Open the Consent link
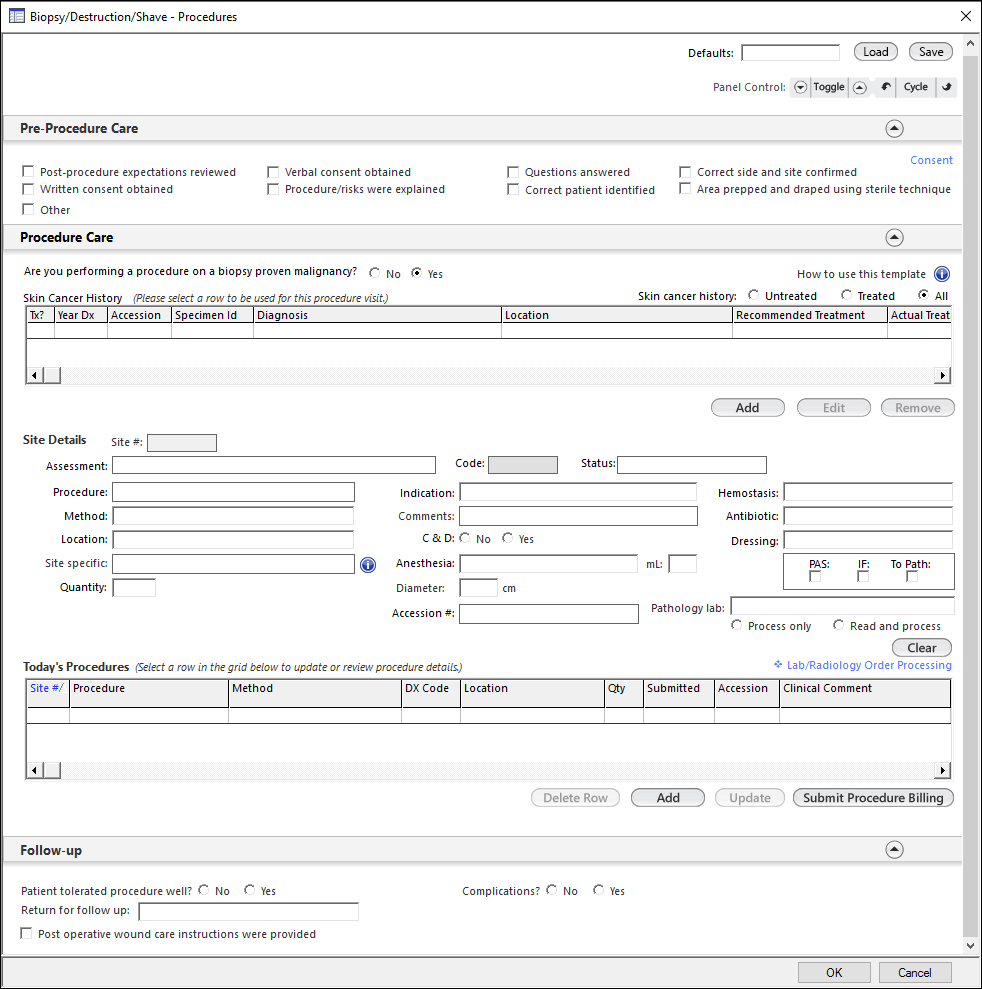The image size is (982, 989). click(931, 160)
